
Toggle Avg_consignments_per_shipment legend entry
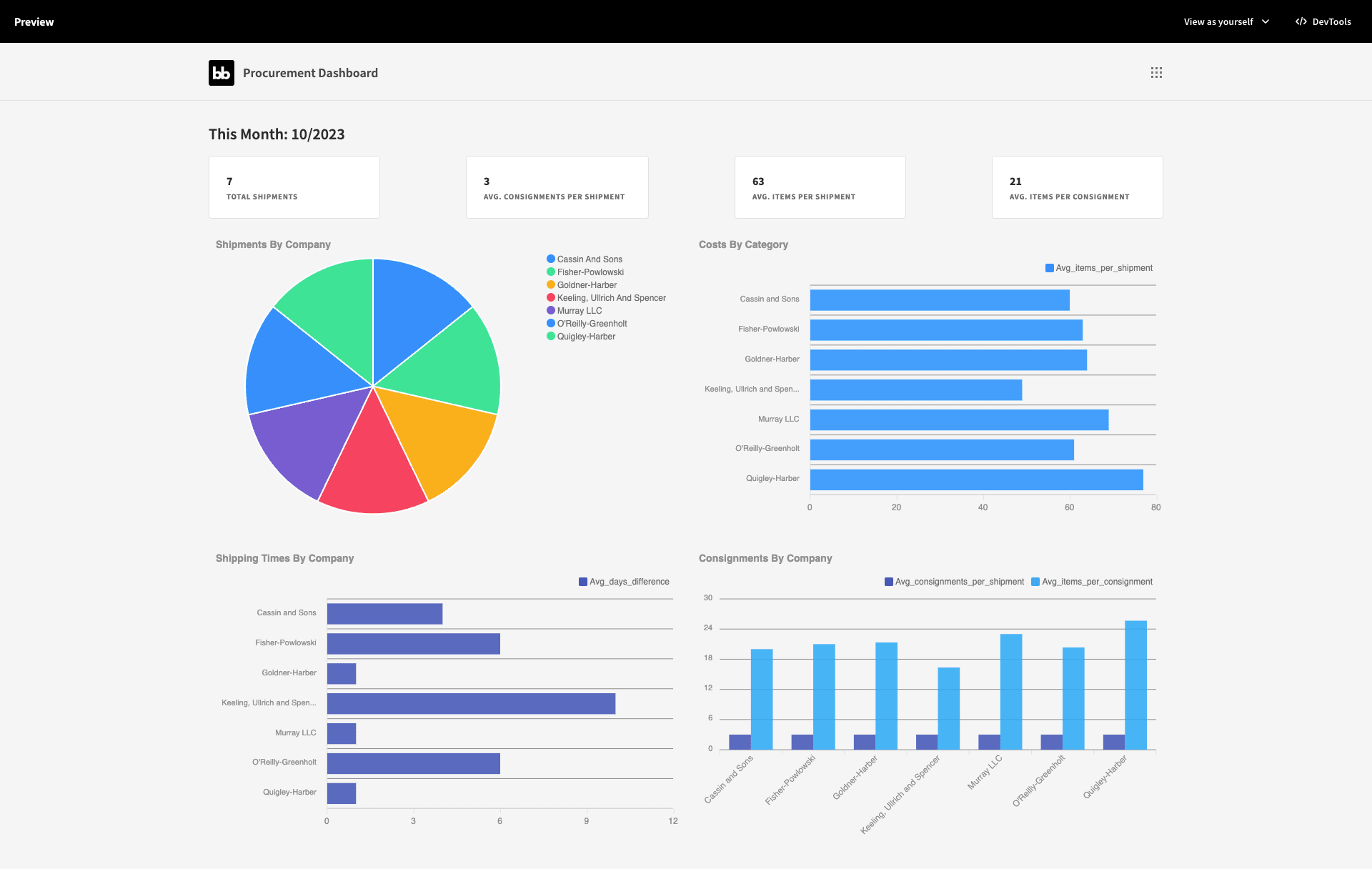pyautogui.click(x=955, y=582)
